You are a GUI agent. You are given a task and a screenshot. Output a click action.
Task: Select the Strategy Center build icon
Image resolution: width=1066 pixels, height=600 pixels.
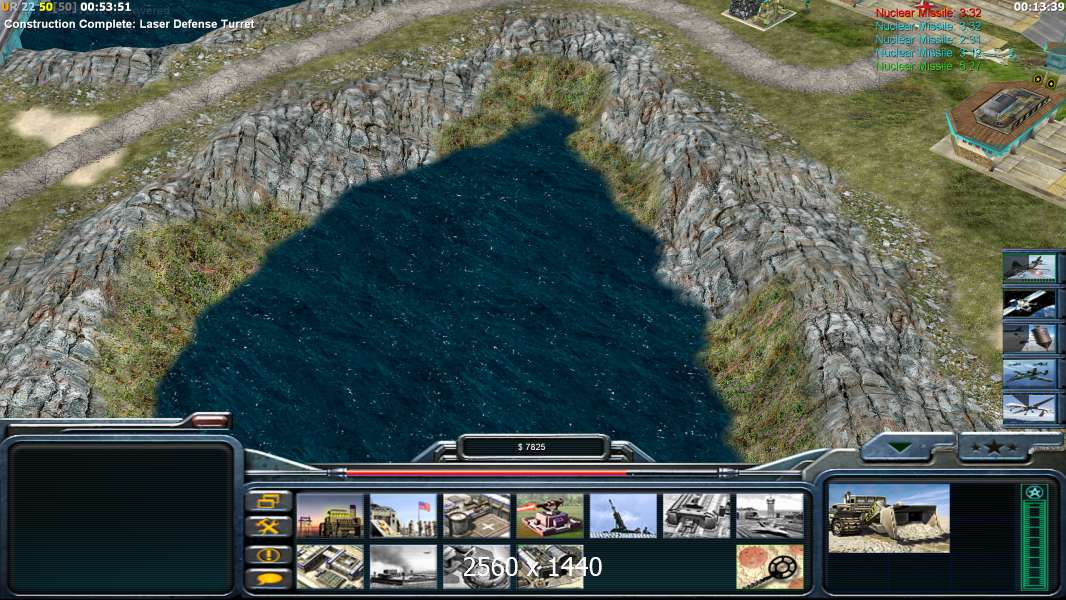click(330, 567)
